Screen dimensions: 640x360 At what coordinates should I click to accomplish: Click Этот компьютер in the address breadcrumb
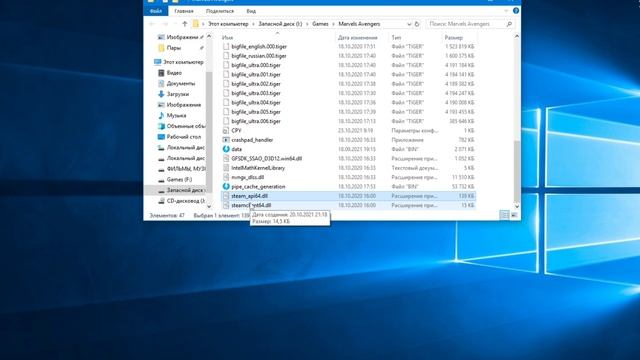point(228,24)
